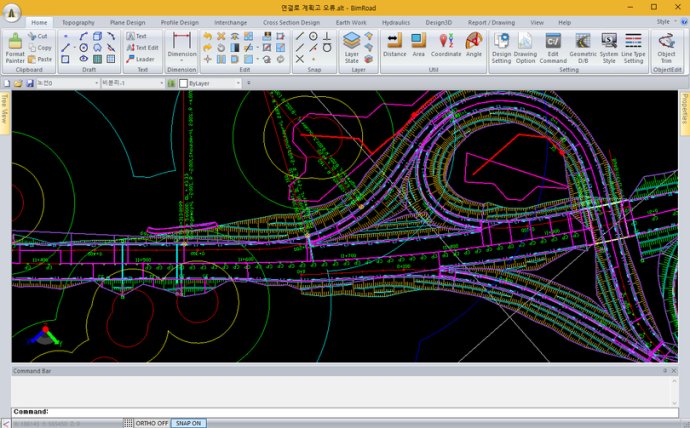Click the new file icon in quick bar
The height and width of the screenshot is (428, 690).
click(x=7, y=83)
